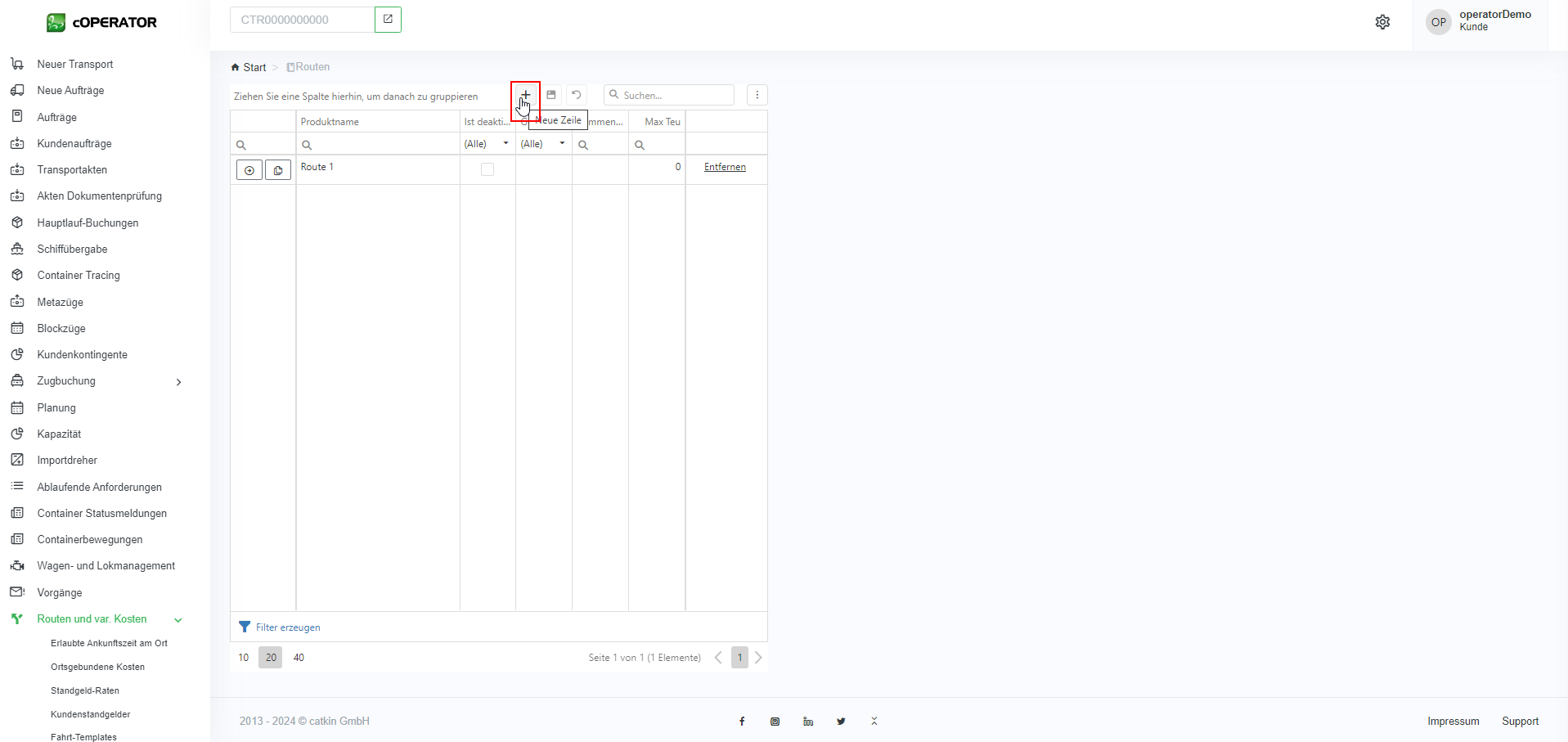Viewport: 1568px width, 742px height.
Task: Collapse the Routen und var. Kosten section
Action: point(178,620)
